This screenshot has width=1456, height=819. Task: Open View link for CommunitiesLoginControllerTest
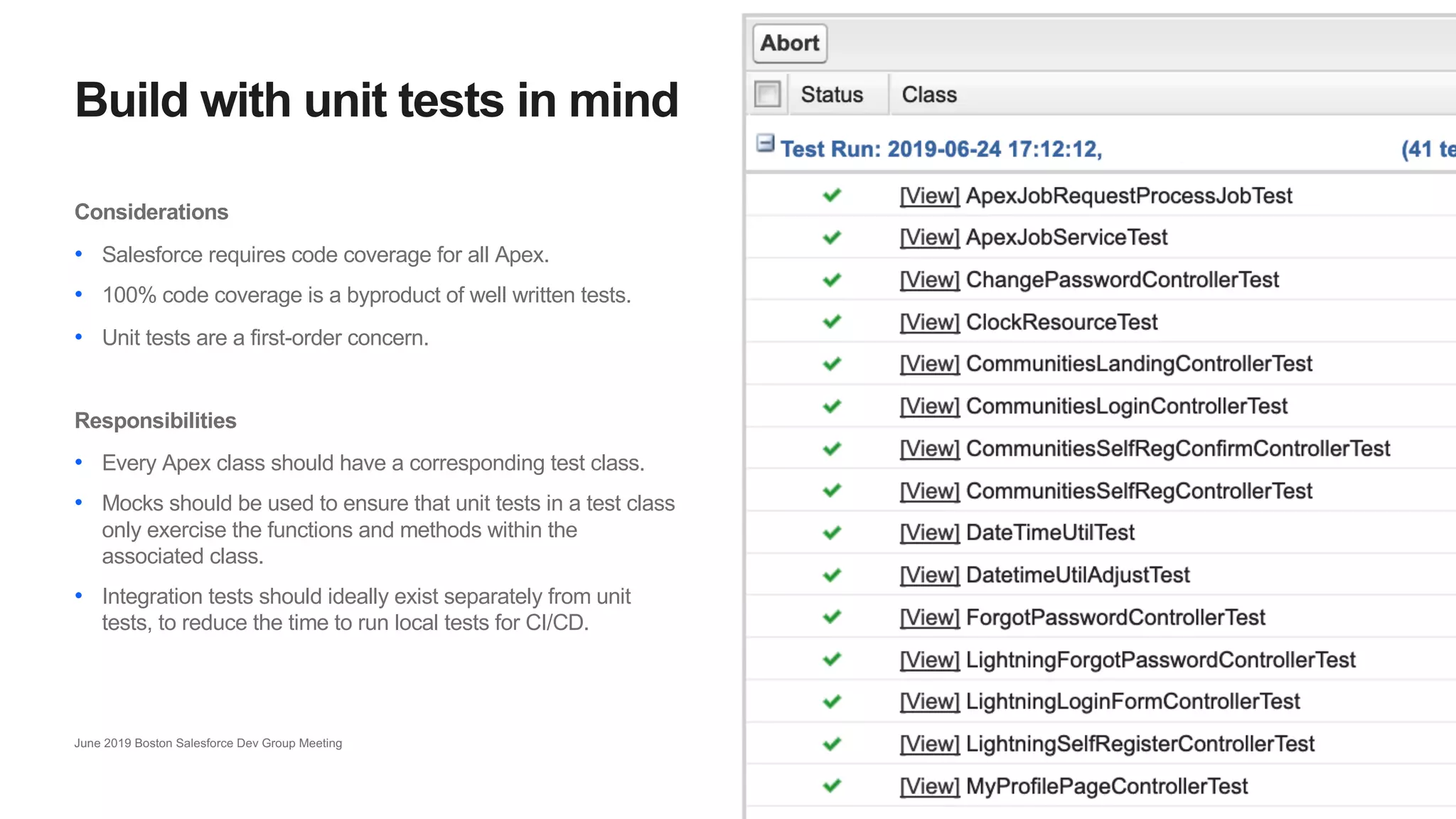click(x=930, y=407)
